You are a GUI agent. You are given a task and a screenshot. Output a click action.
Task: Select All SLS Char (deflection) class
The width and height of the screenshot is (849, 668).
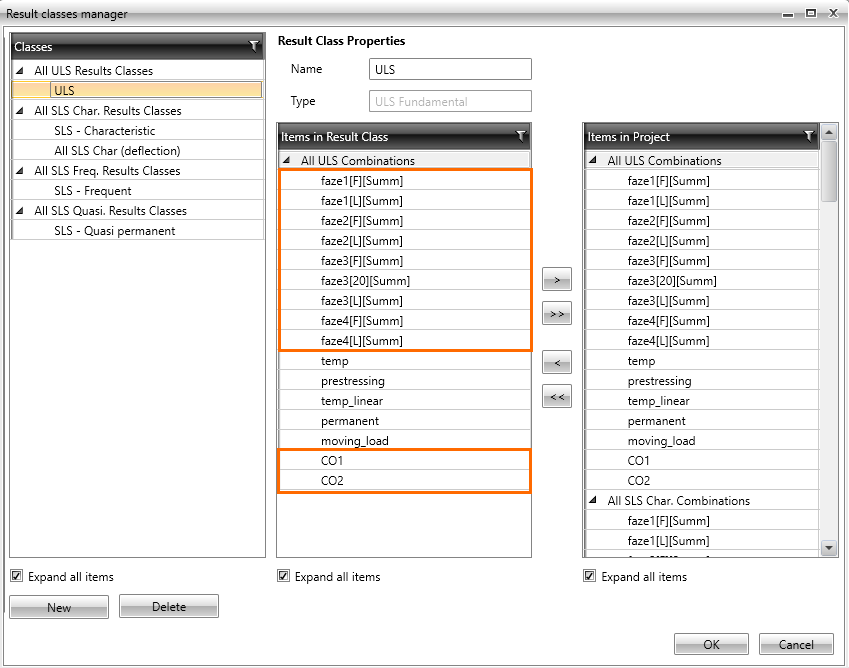pyautogui.click(x=117, y=151)
